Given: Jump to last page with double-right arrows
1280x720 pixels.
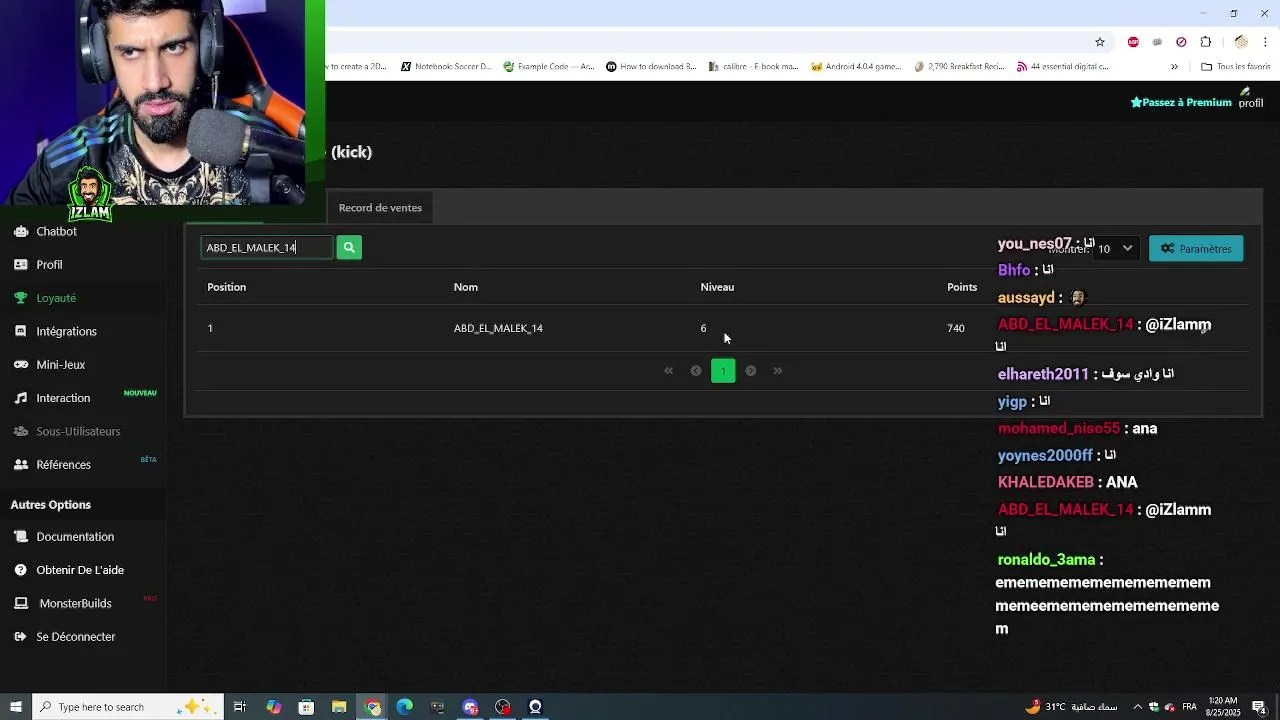Looking at the screenshot, I should [x=777, y=371].
